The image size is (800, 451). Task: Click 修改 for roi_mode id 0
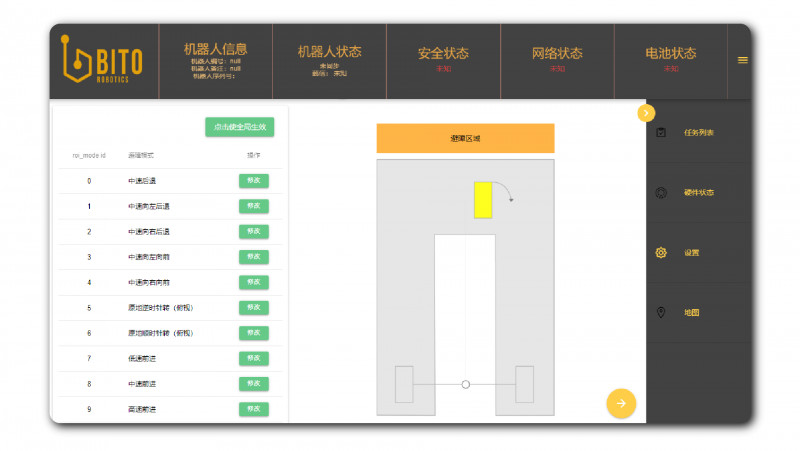[254, 181]
